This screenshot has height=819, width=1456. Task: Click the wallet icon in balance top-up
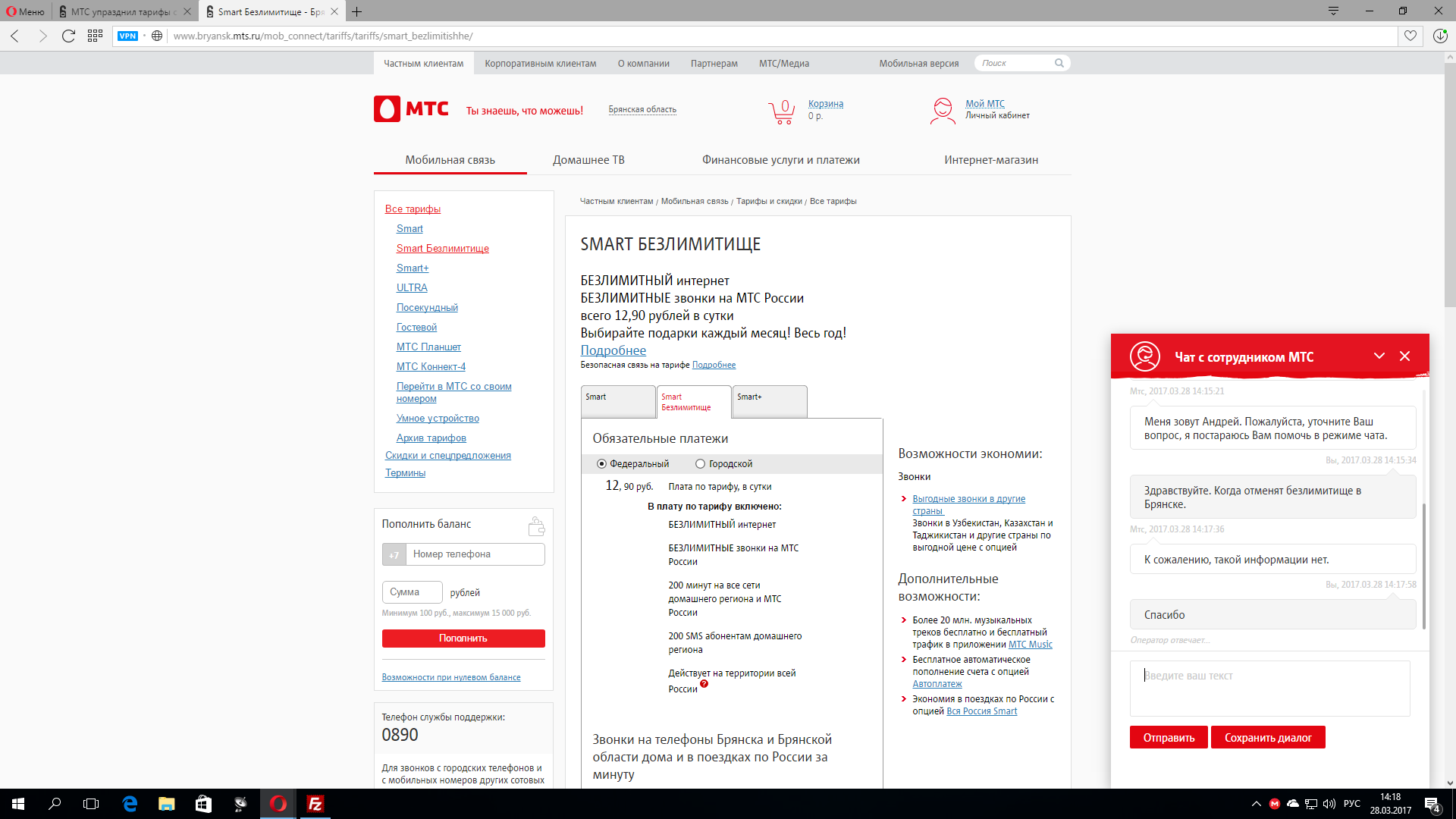(x=536, y=526)
